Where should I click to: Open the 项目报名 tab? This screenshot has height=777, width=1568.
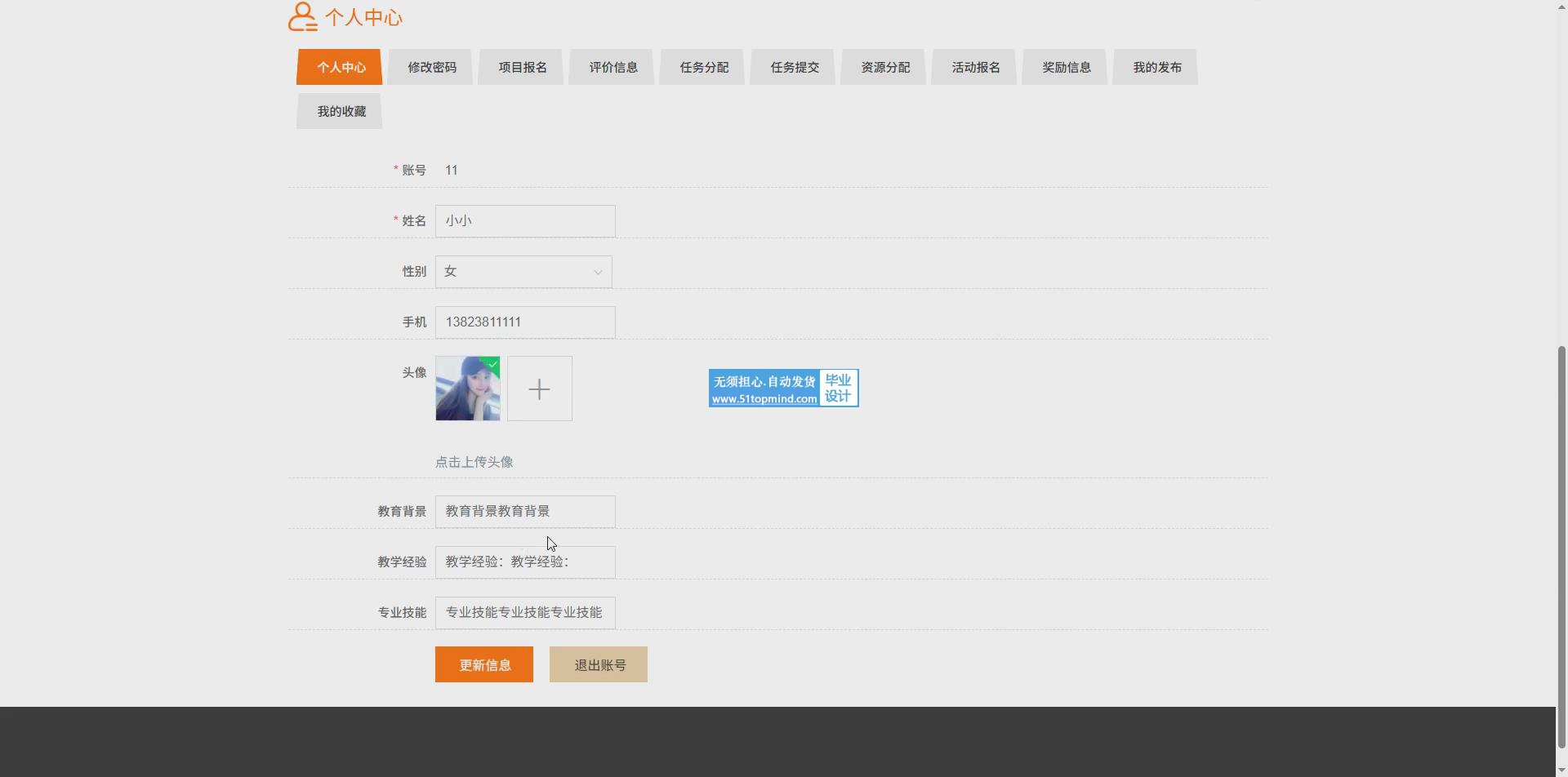pyautogui.click(x=522, y=68)
